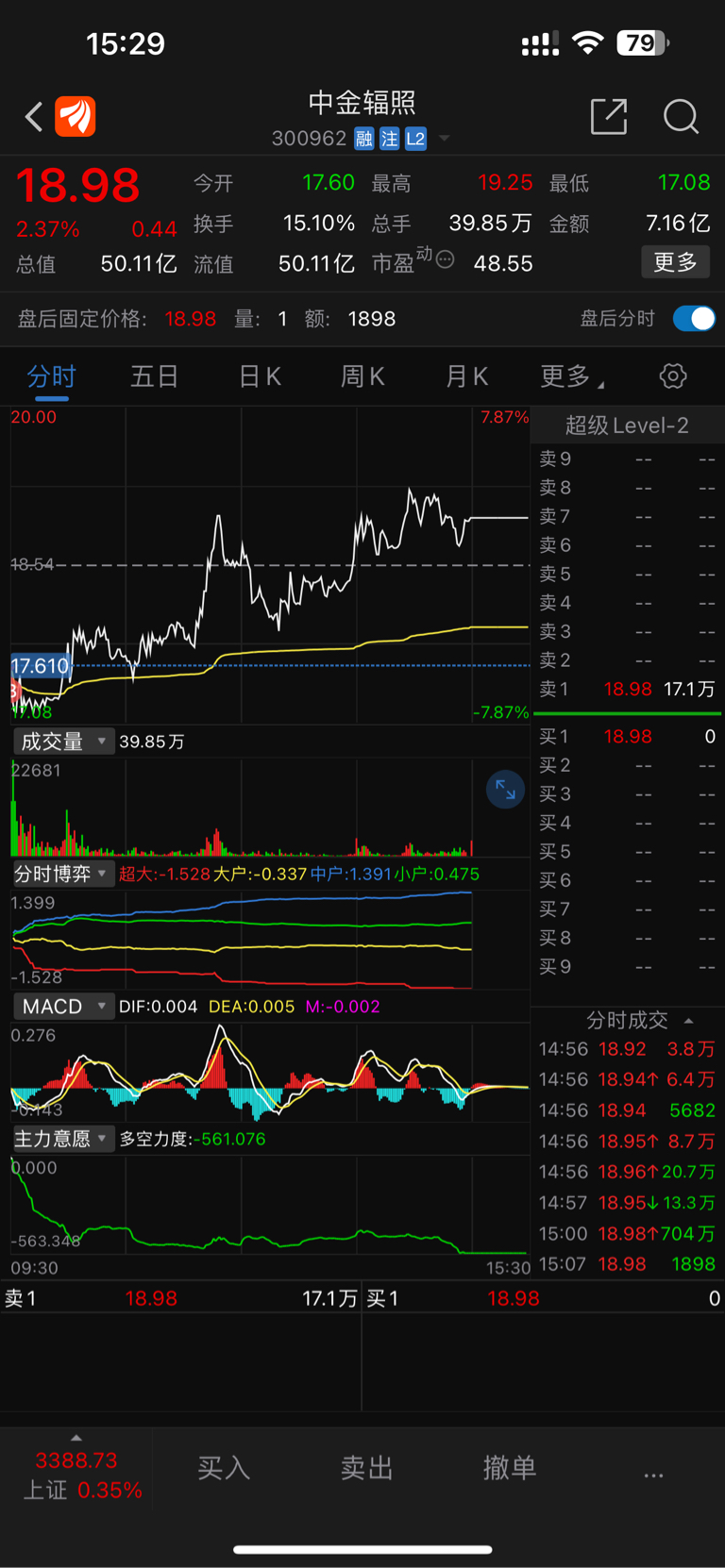This screenshot has width=725, height=1568.
Task: Open the 成交量 indicator dropdown
Action: point(63,742)
